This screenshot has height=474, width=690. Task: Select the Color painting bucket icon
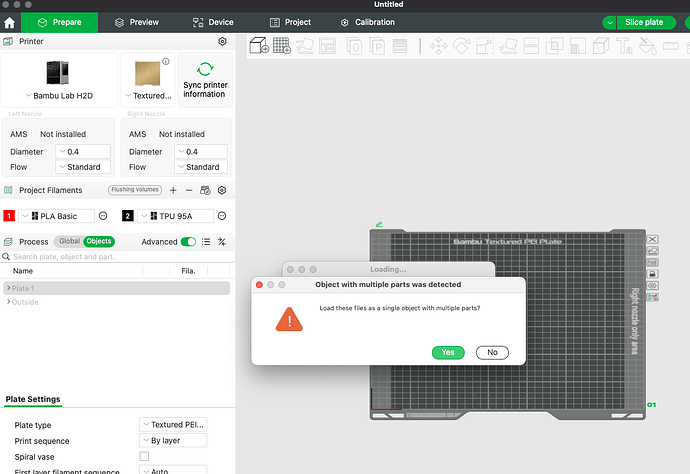coord(647,46)
